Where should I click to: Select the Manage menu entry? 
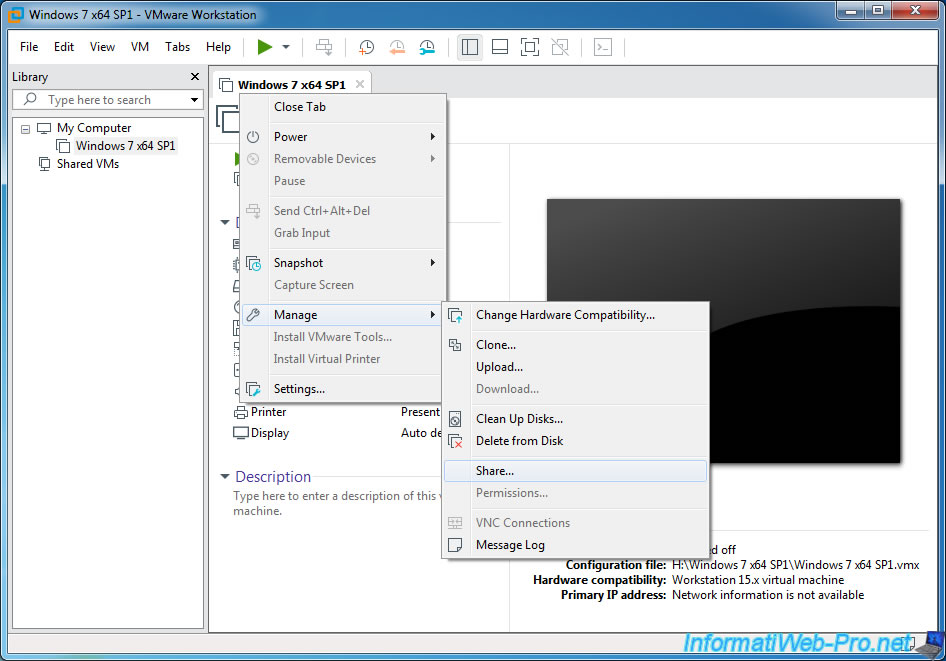point(343,315)
